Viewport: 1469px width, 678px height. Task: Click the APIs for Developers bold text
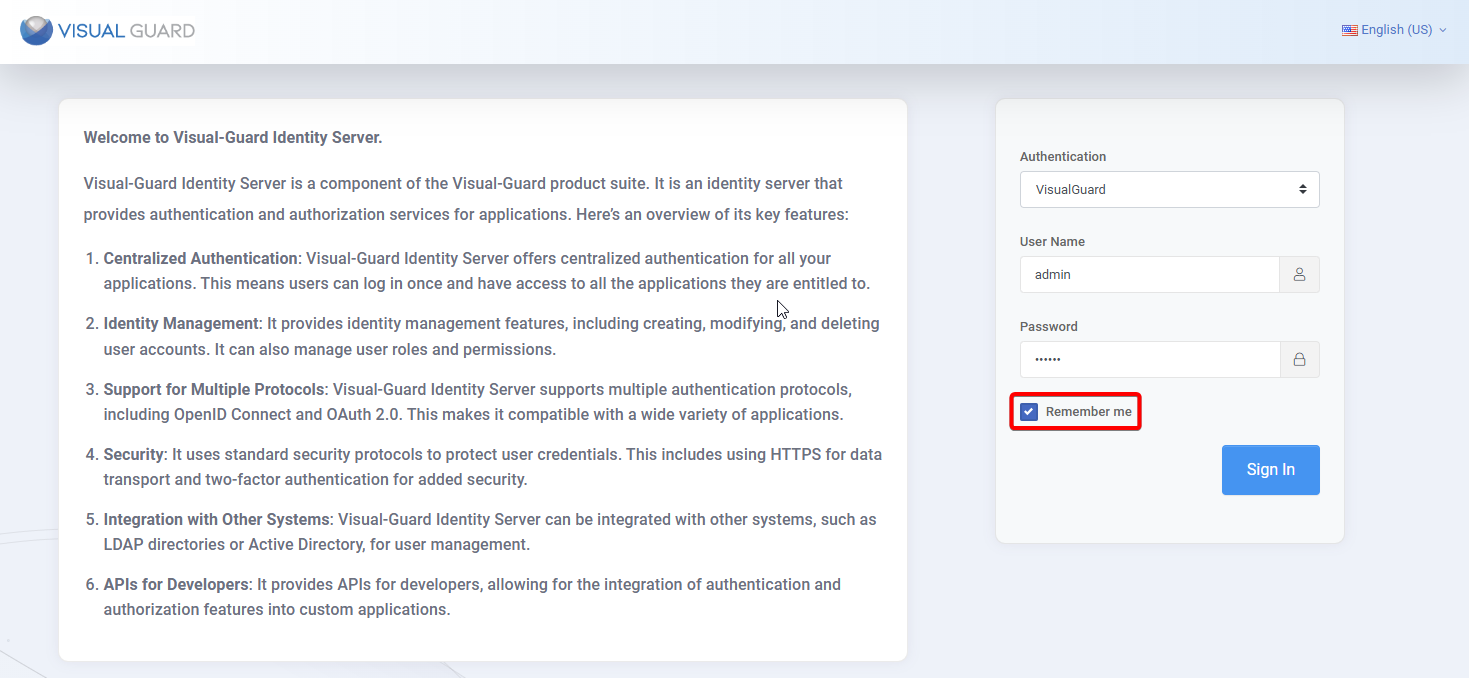point(176,584)
